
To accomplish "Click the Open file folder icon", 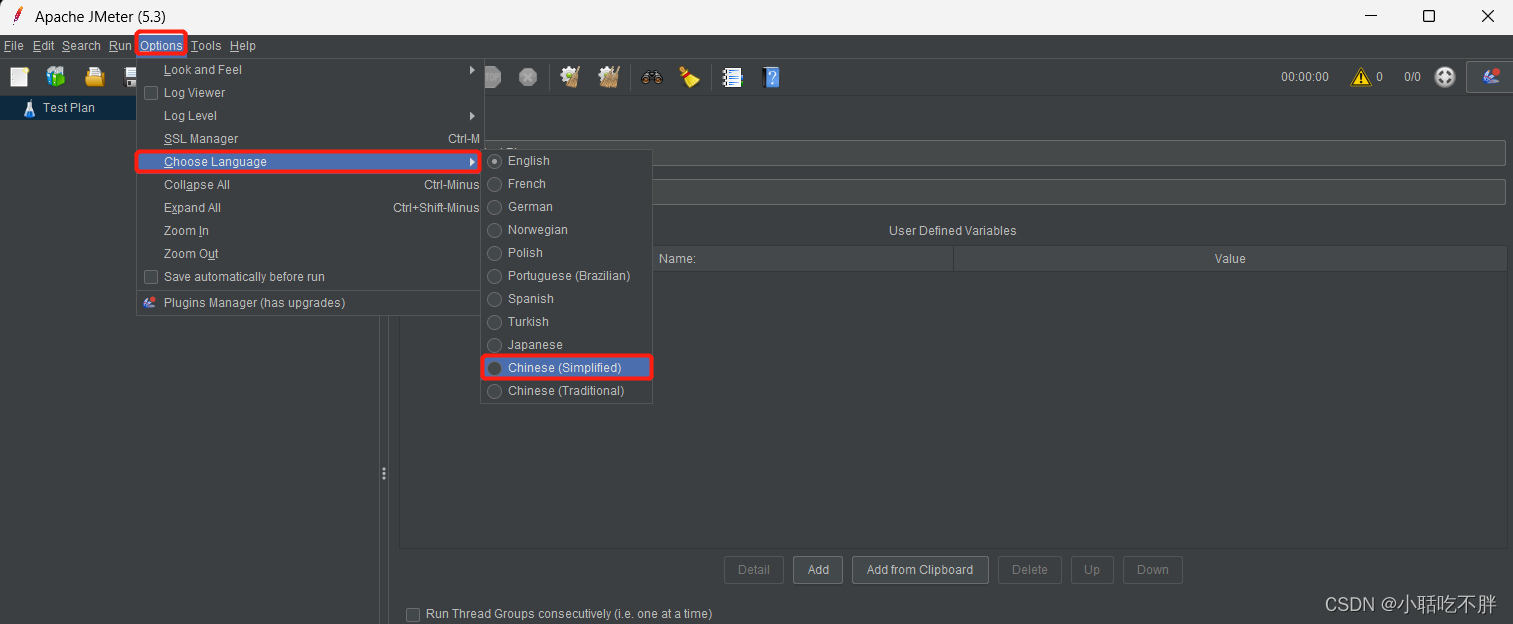I will [94, 77].
